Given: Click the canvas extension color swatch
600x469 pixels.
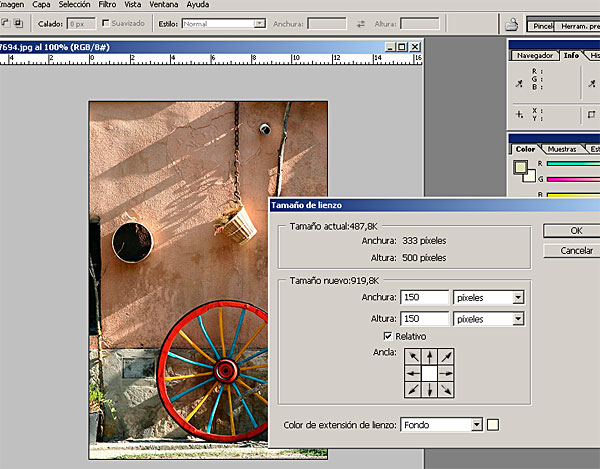Looking at the screenshot, I should 492,425.
